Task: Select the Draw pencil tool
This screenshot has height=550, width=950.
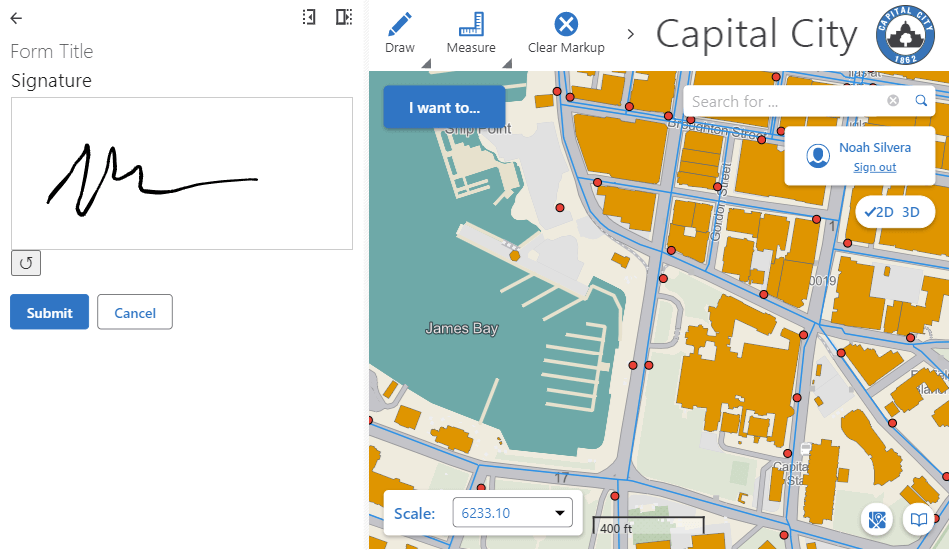Action: (400, 25)
